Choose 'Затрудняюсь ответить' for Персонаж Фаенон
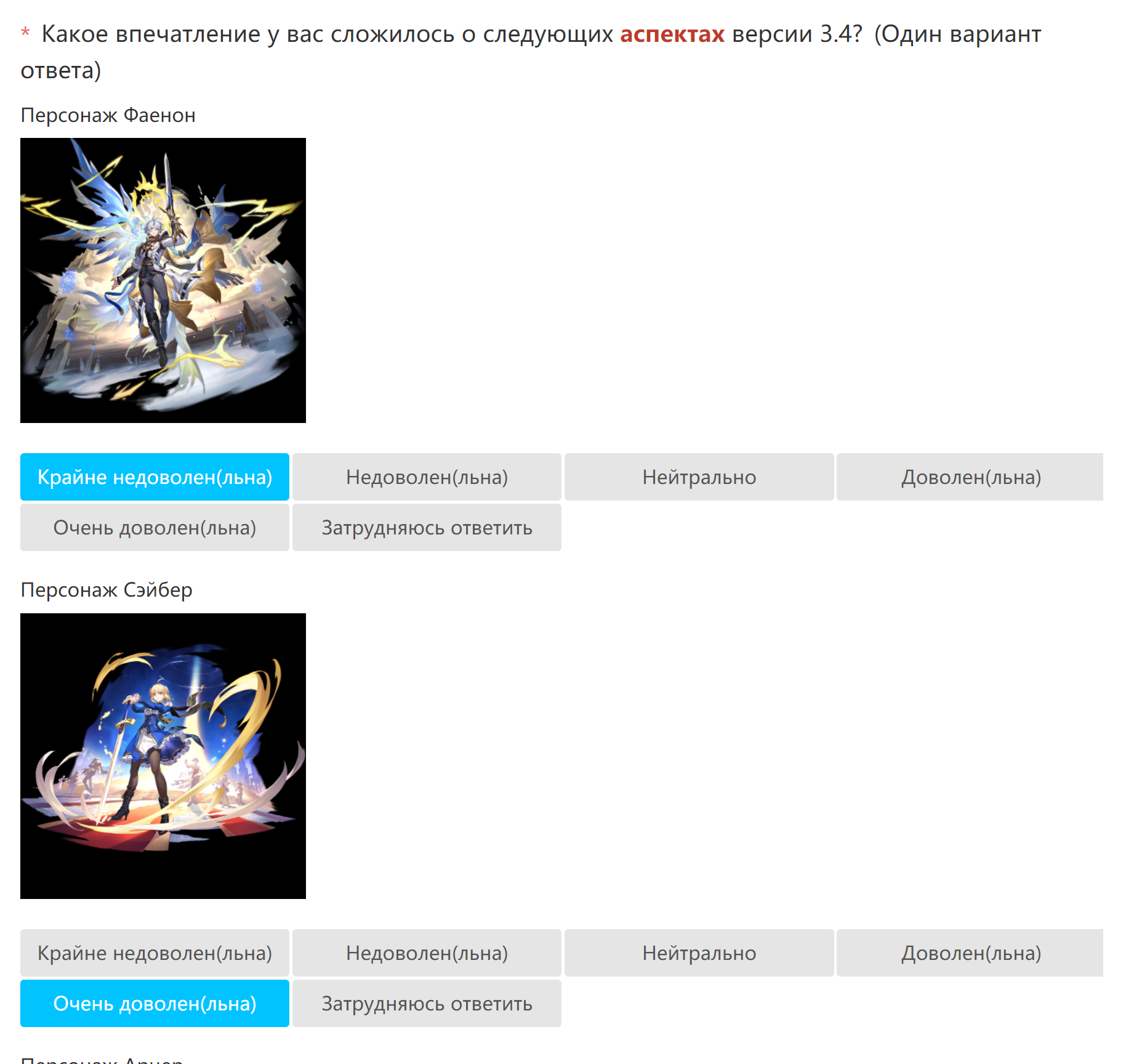This screenshot has width=1134, height=1064. point(427,528)
